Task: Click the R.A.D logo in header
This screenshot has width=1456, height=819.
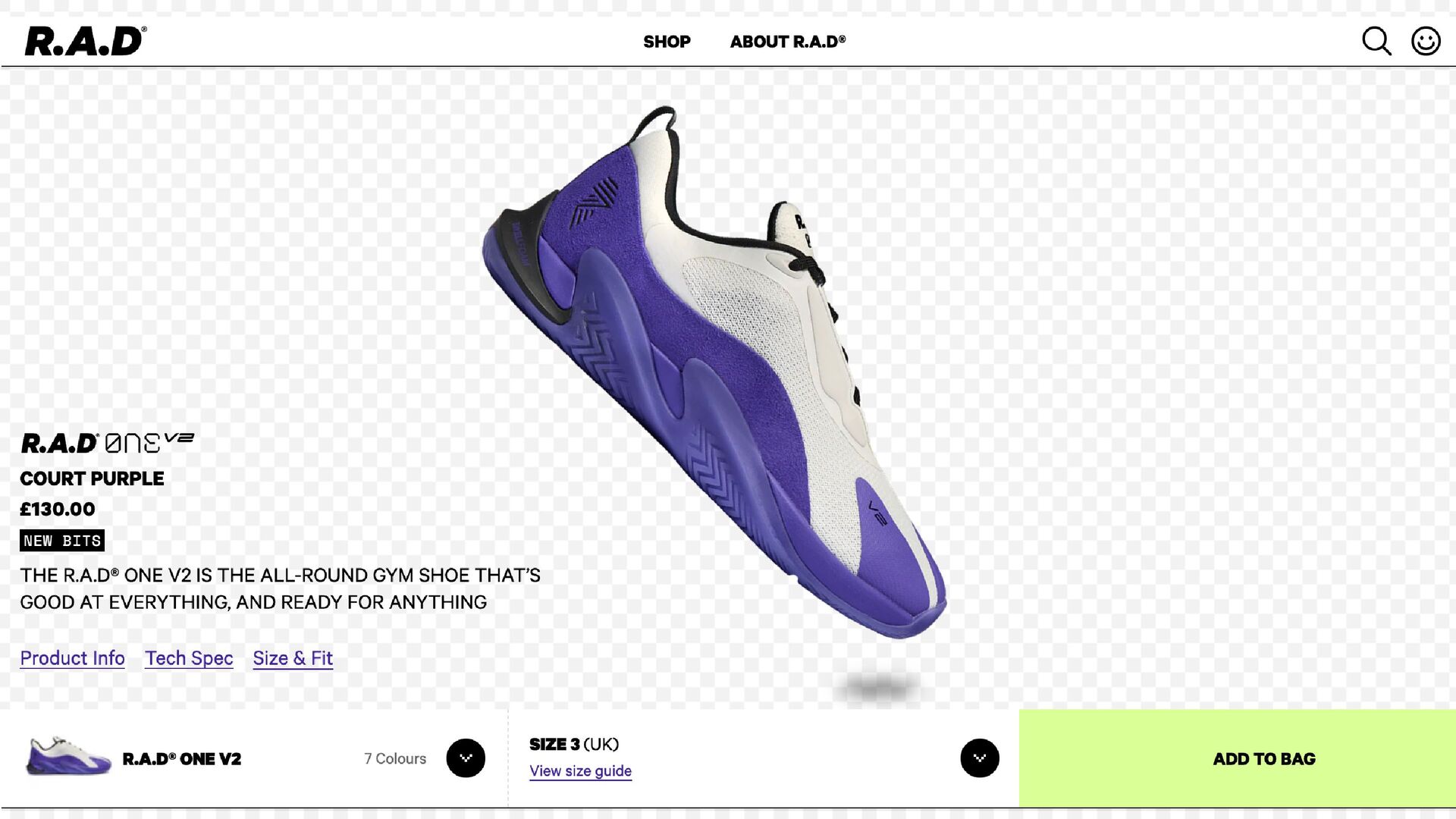Action: pyautogui.click(x=86, y=41)
